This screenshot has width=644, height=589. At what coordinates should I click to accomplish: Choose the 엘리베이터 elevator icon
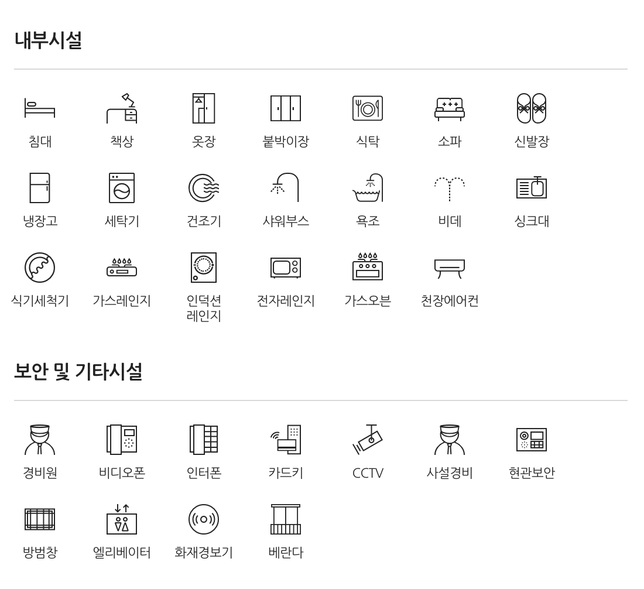tap(122, 519)
